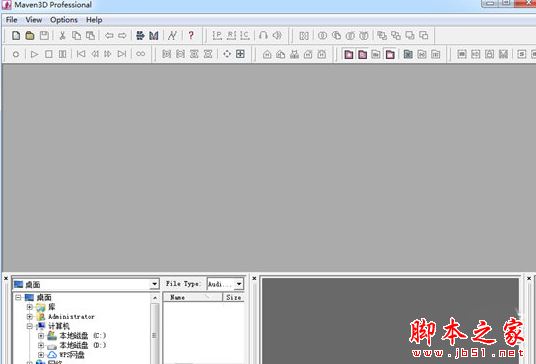
Task: Click the four-arrow move icon
Action: click(227, 54)
